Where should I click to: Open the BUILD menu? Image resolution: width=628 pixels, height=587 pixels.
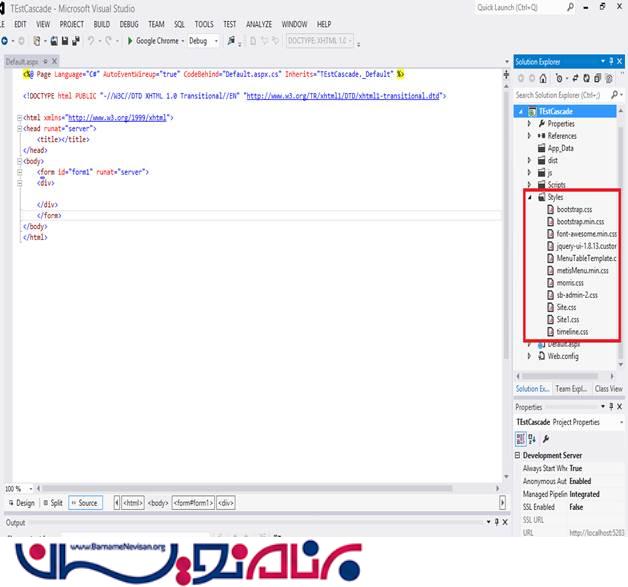pyautogui.click(x=101, y=23)
